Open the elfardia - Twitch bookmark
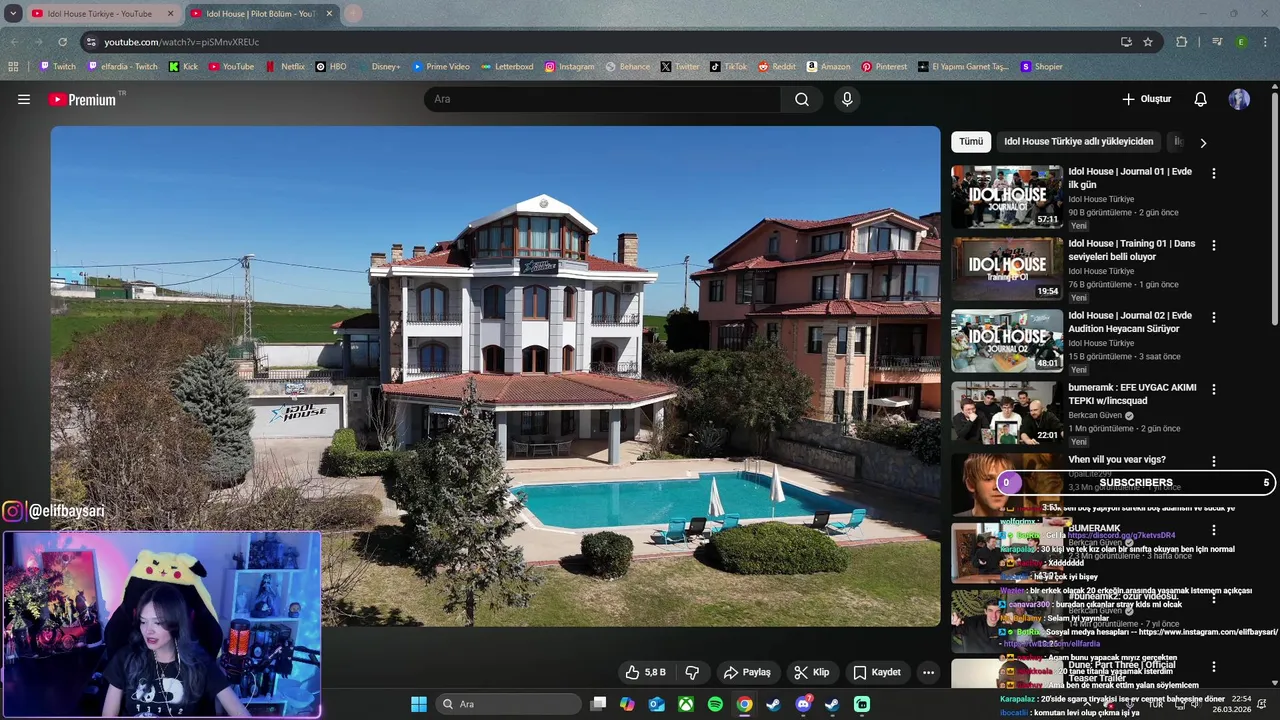This screenshot has width=1280, height=720. (x=122, y=67)
